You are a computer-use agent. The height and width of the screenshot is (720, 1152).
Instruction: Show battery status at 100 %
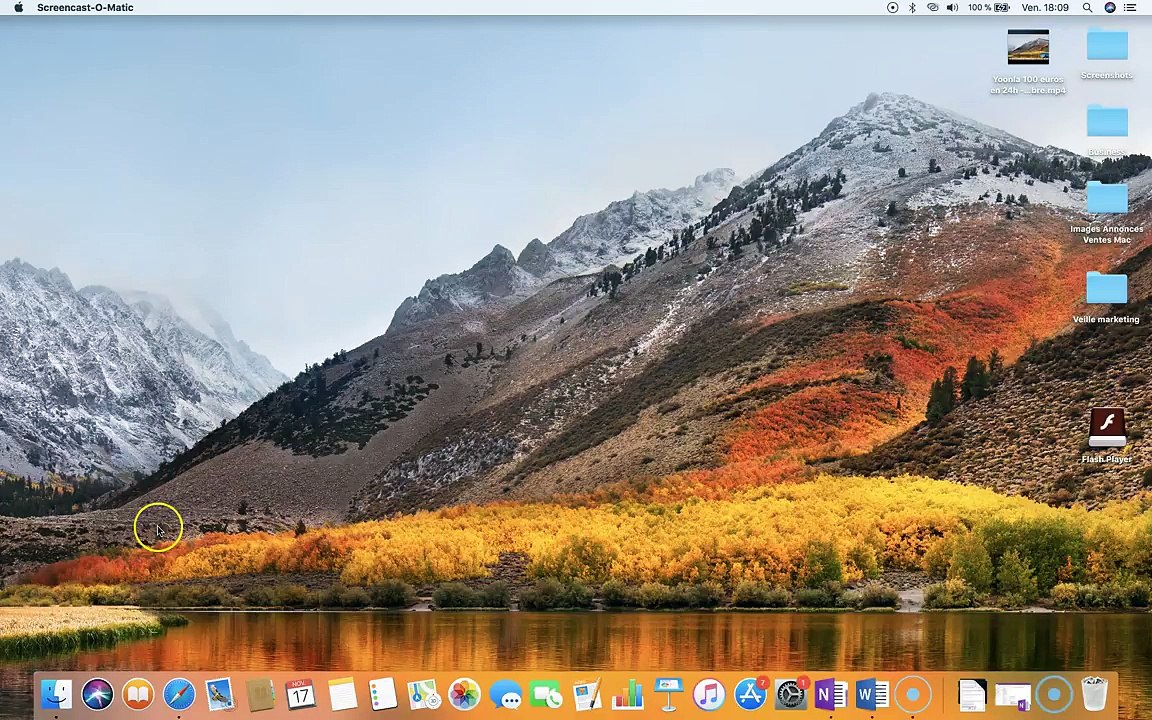(989, 7)
